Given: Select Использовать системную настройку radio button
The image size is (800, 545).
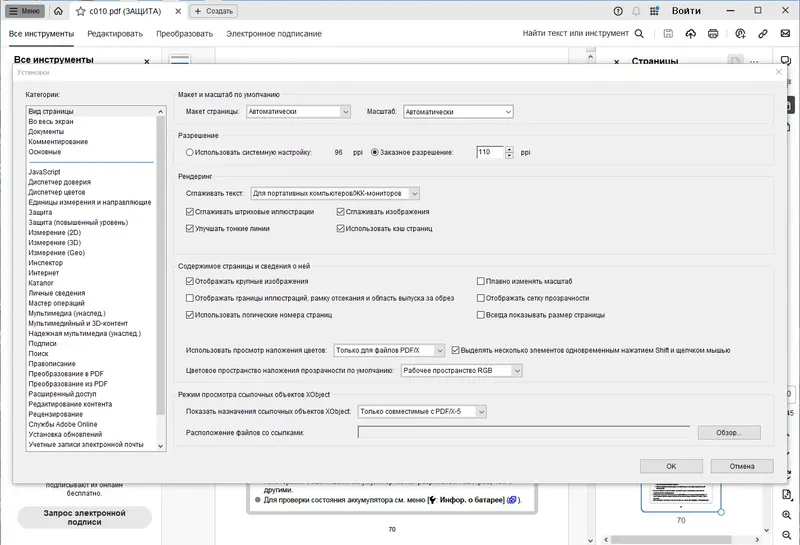Looking at the screenshot, I should point(190,152).
